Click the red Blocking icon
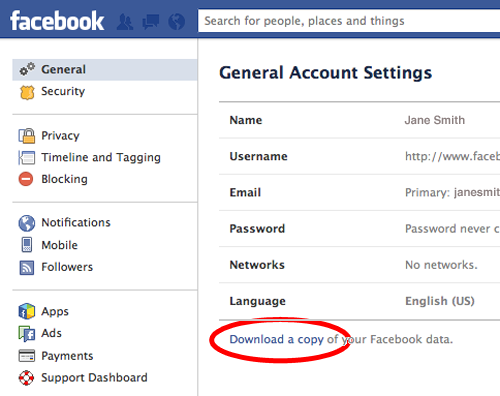Image resolution: width=500 pixels, height=396 pixels. [26, 179]
